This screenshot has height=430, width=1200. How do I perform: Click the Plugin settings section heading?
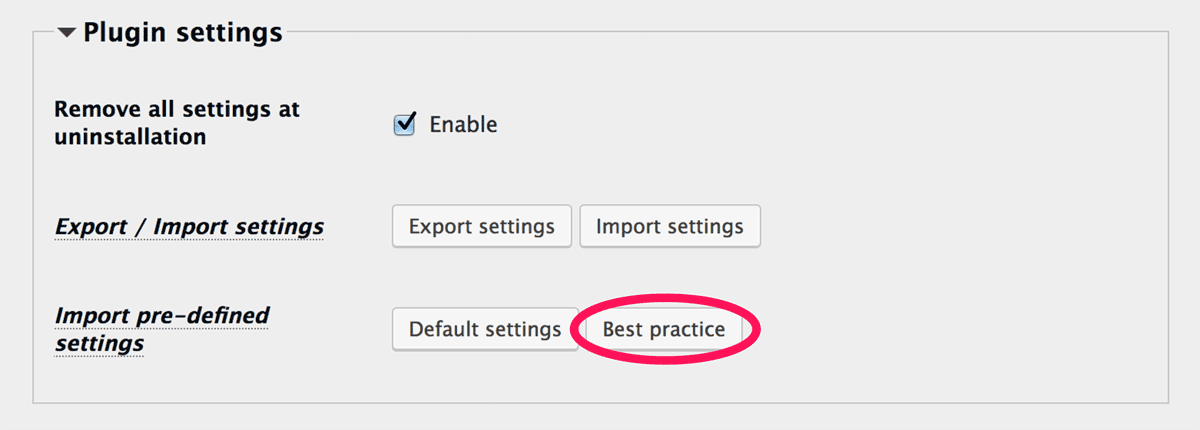click(x=182, y=33)
